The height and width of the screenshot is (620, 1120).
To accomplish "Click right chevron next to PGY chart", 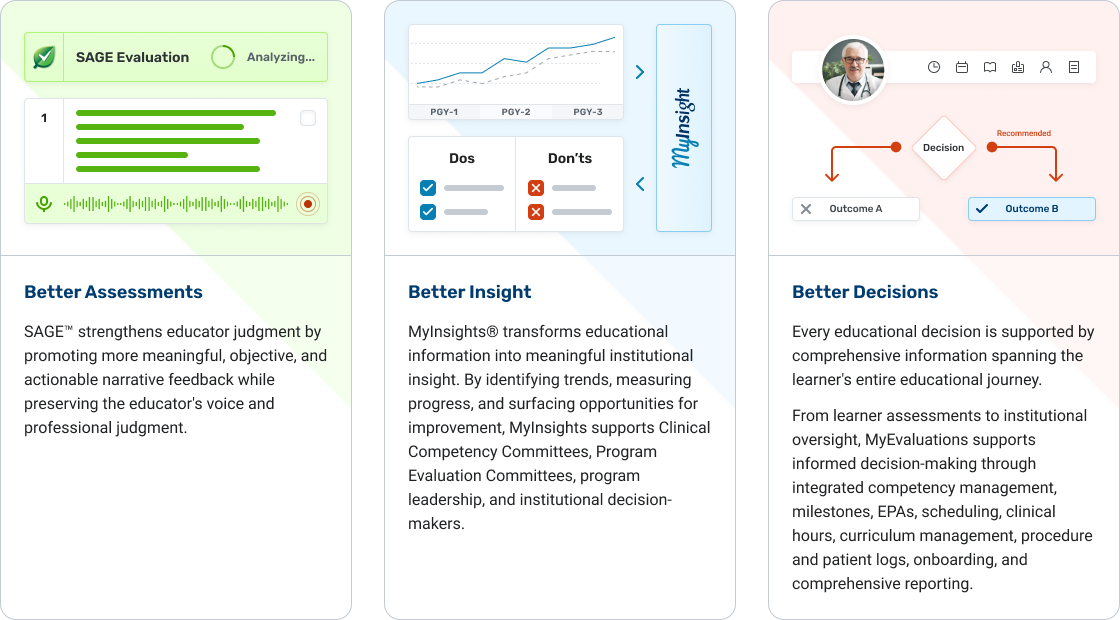I will tap(640, 72).
